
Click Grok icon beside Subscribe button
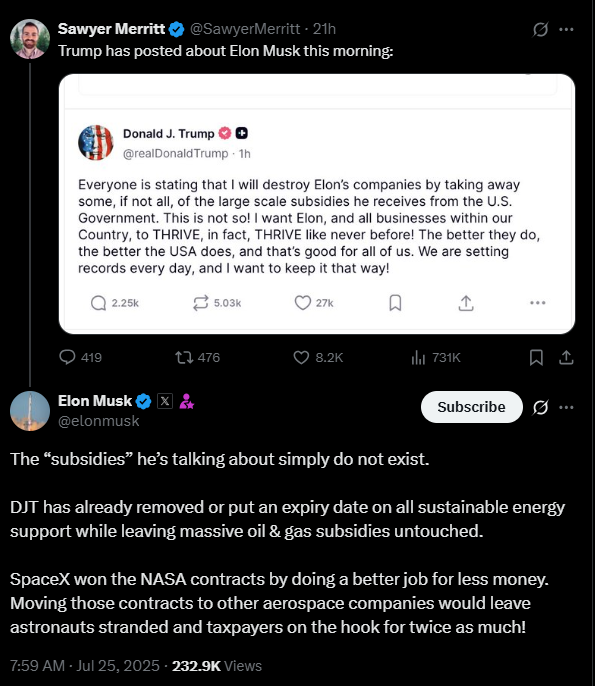pyautogui.click(x=540, y=407)
